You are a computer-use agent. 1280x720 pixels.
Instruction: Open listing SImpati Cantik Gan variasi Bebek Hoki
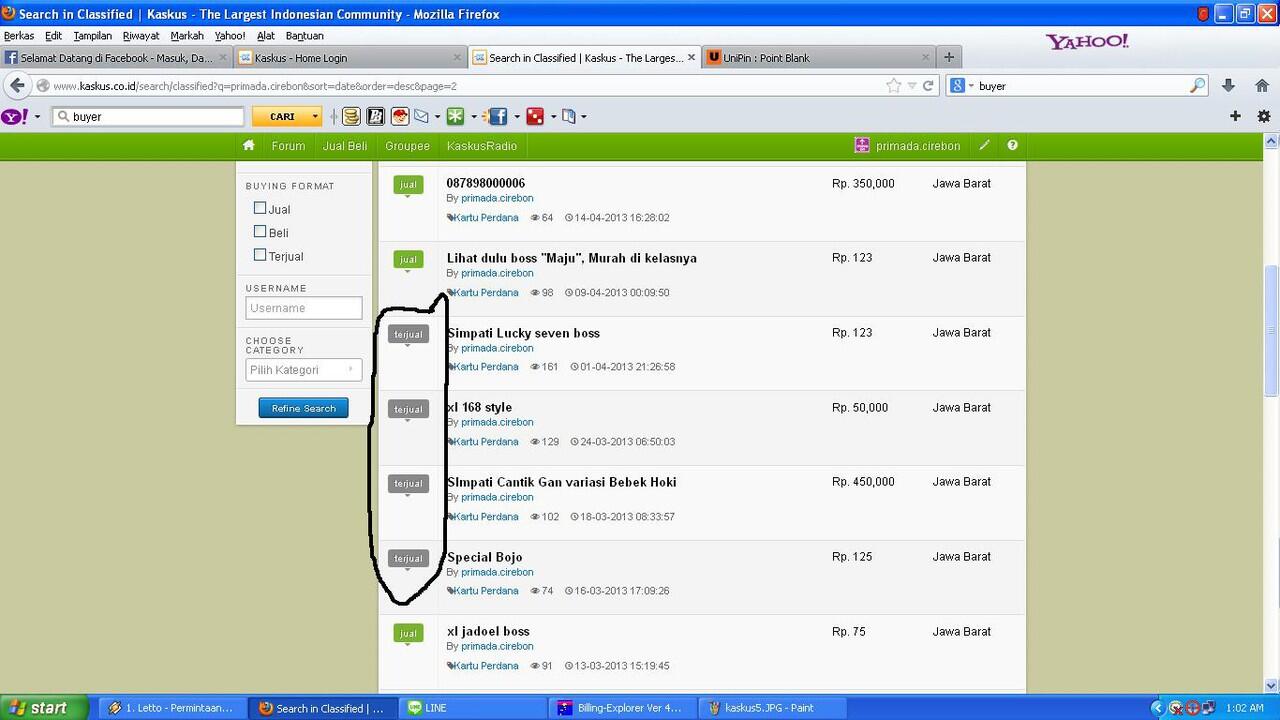pos(561,482)
